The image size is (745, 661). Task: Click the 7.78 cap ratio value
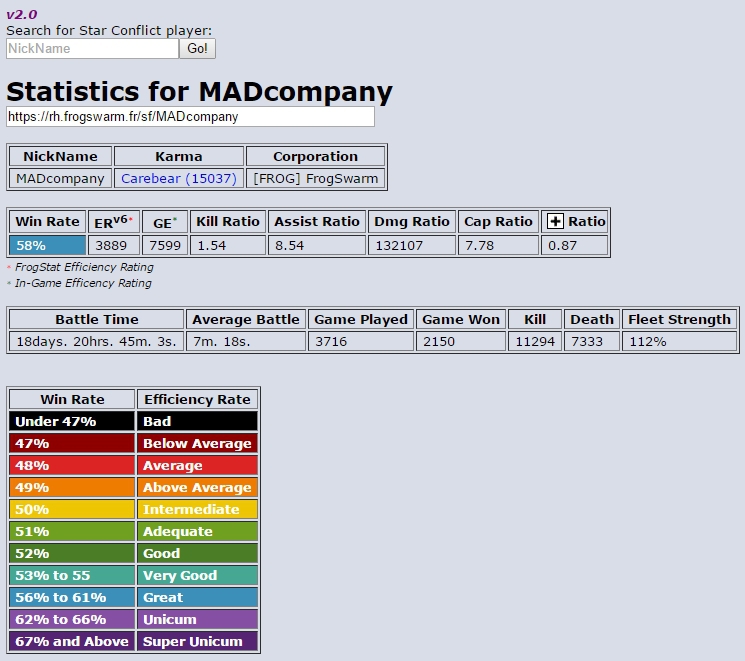[x=498, y=246]
